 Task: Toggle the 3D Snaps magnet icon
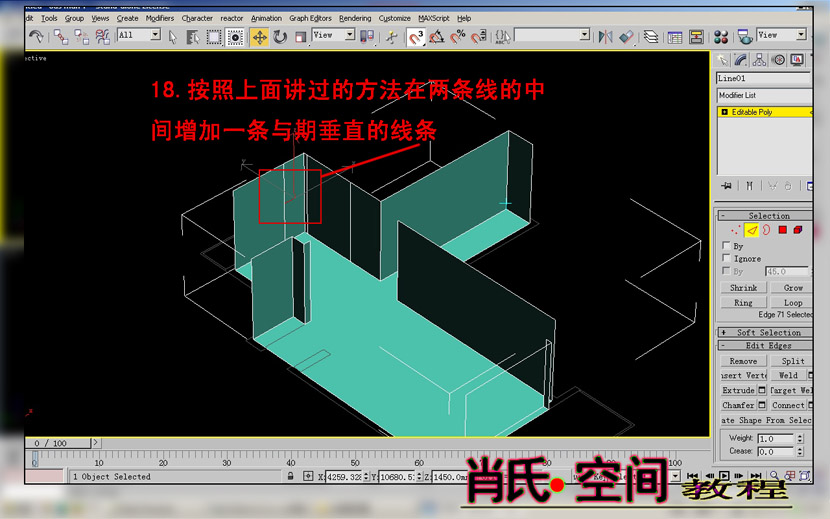click(x=416, y=37)
